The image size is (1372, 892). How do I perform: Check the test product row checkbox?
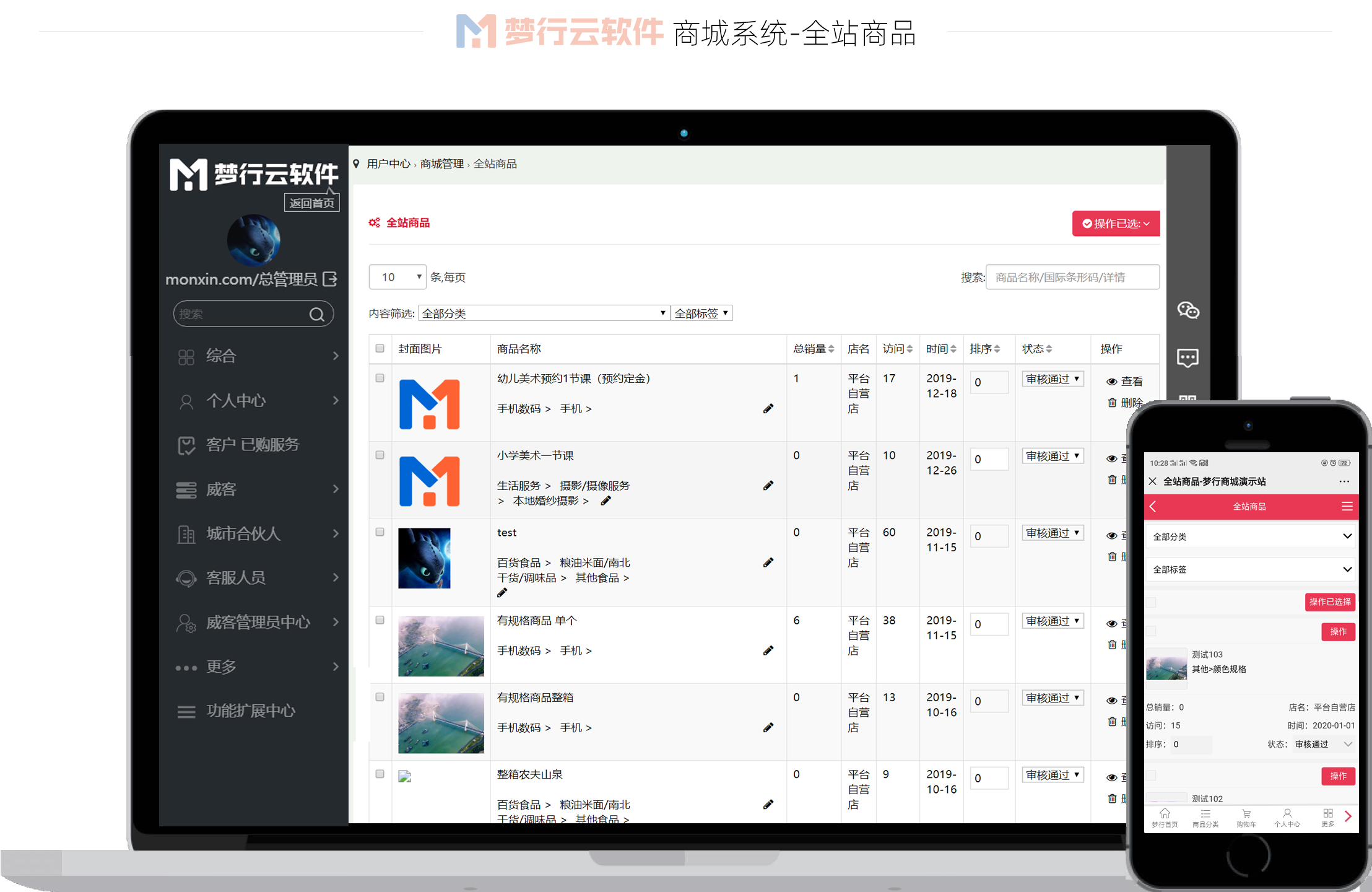click(x=380, y=531)
